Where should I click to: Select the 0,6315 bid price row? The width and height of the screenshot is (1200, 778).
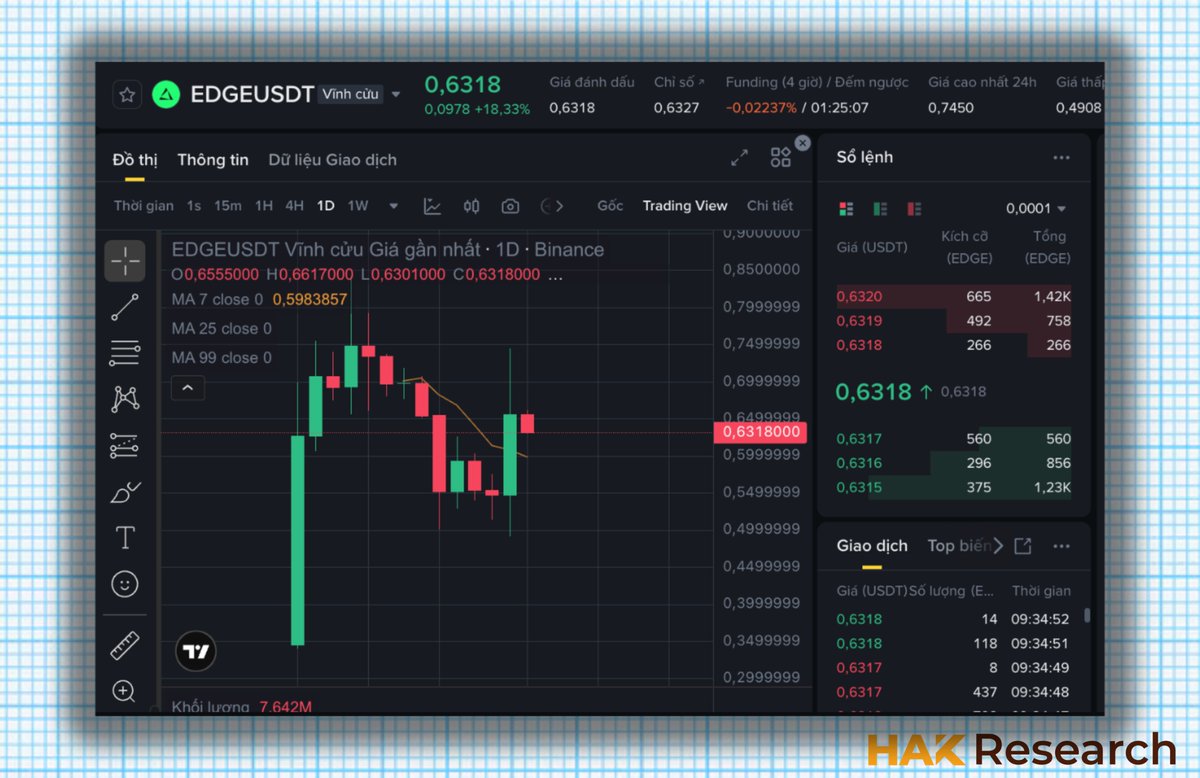coord(953,487)
